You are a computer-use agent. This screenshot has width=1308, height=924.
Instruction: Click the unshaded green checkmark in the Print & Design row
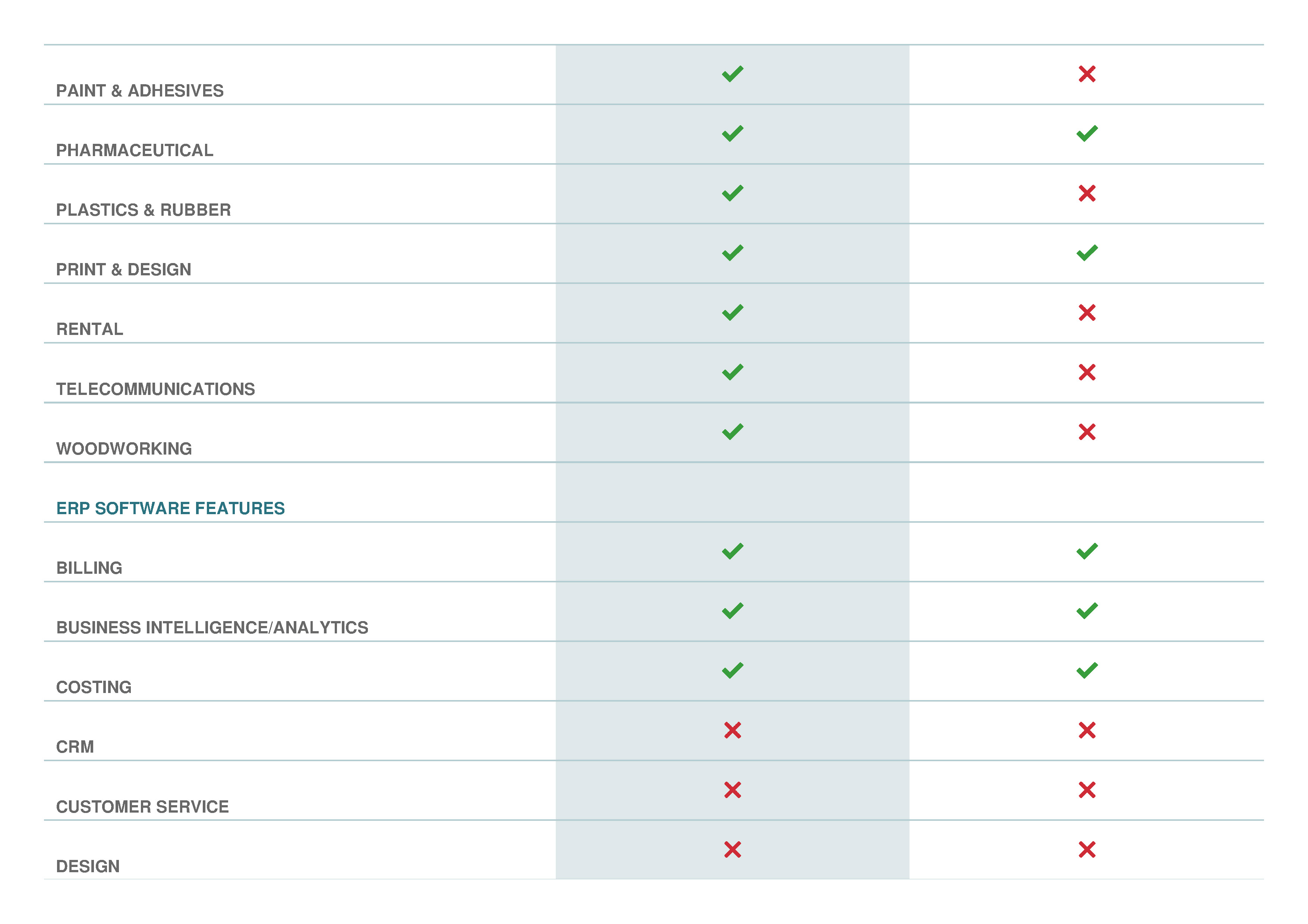click(x=1086, y=253)
